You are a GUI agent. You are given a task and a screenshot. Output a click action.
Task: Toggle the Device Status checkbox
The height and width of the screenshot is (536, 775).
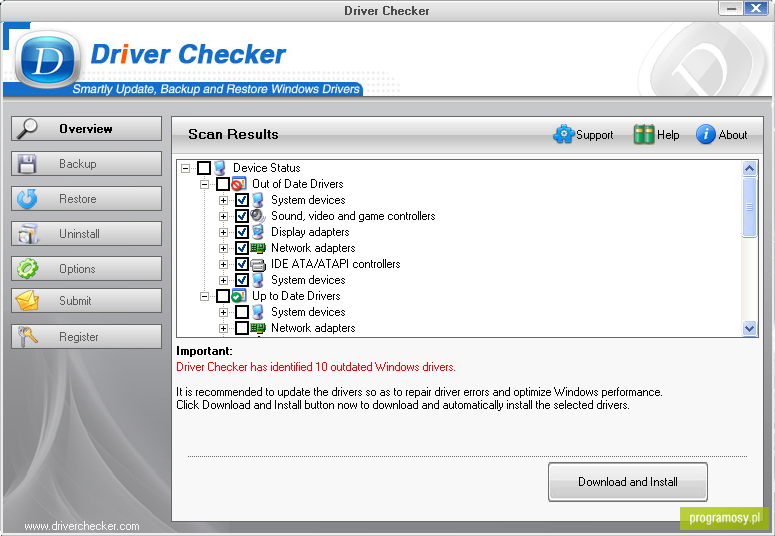pyautogui.click(x=204, y=168)
